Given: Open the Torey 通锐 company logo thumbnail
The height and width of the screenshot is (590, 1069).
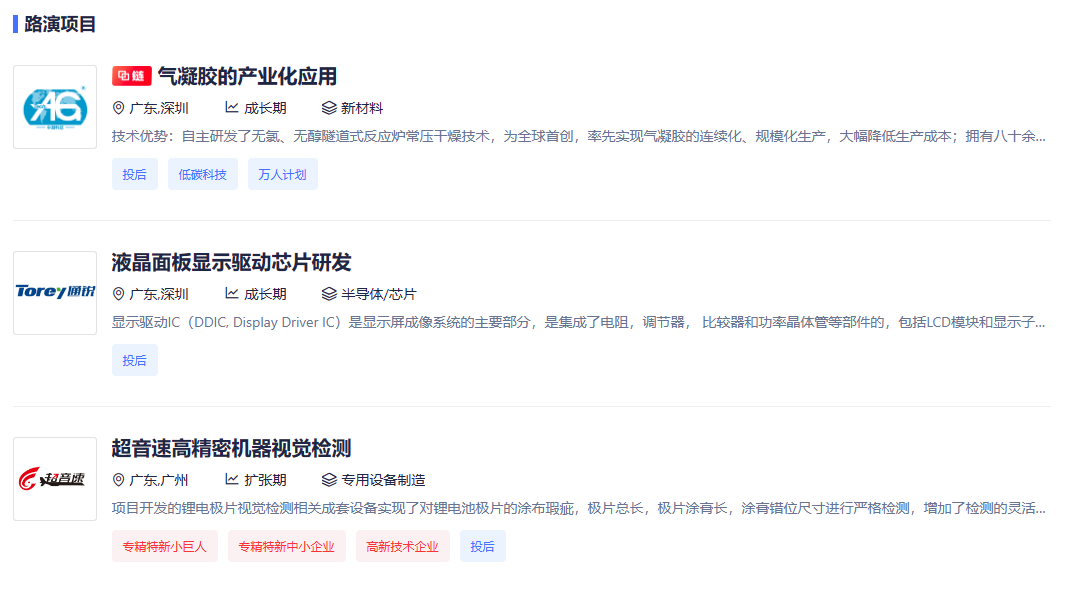Looking at the screenshot, I should (55, 293).
